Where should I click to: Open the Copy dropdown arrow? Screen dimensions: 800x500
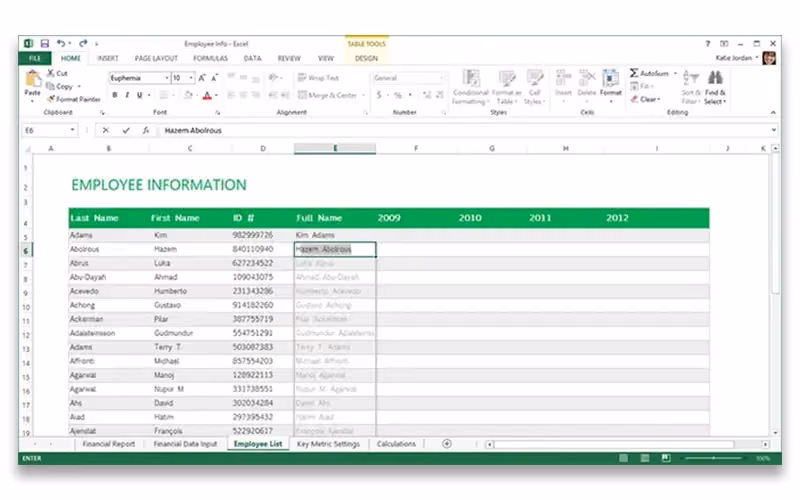(x=79, y=86)
